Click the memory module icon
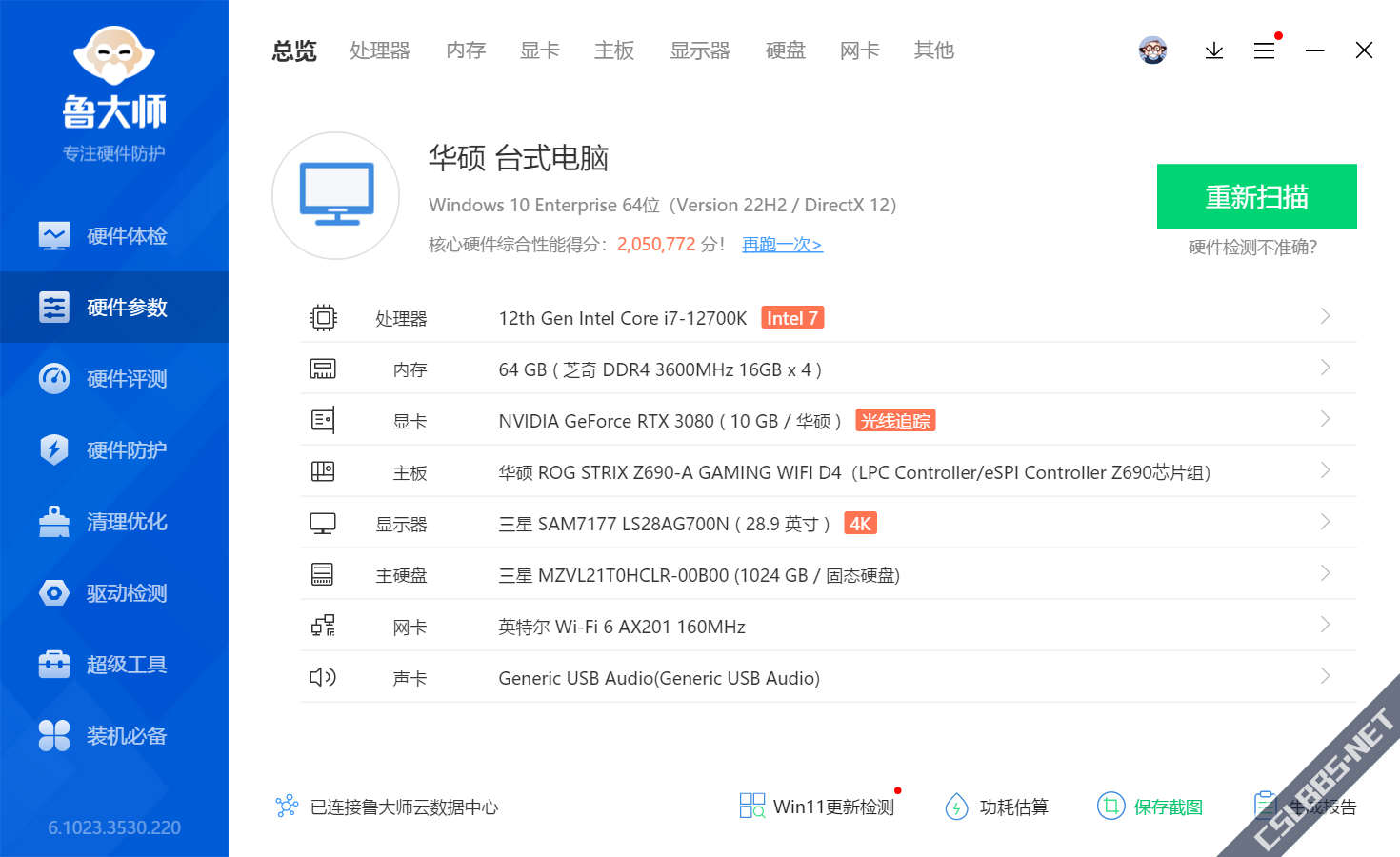This screenshot has width=1400, height=857. coord(323,369)
